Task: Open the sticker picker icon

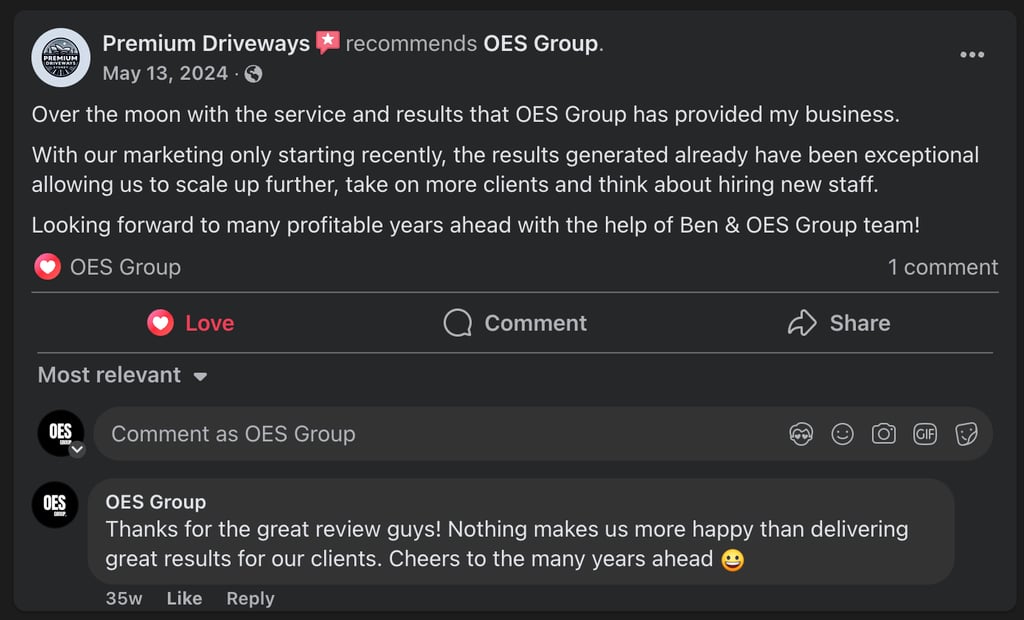Action: (x=966, y=434)
